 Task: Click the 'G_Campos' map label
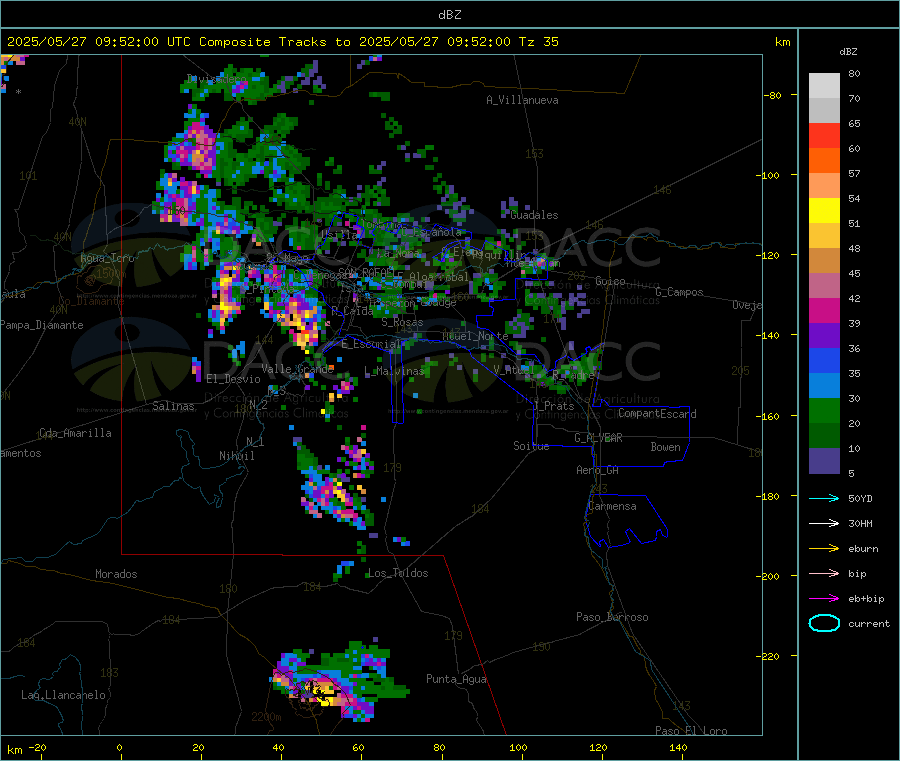679,292
